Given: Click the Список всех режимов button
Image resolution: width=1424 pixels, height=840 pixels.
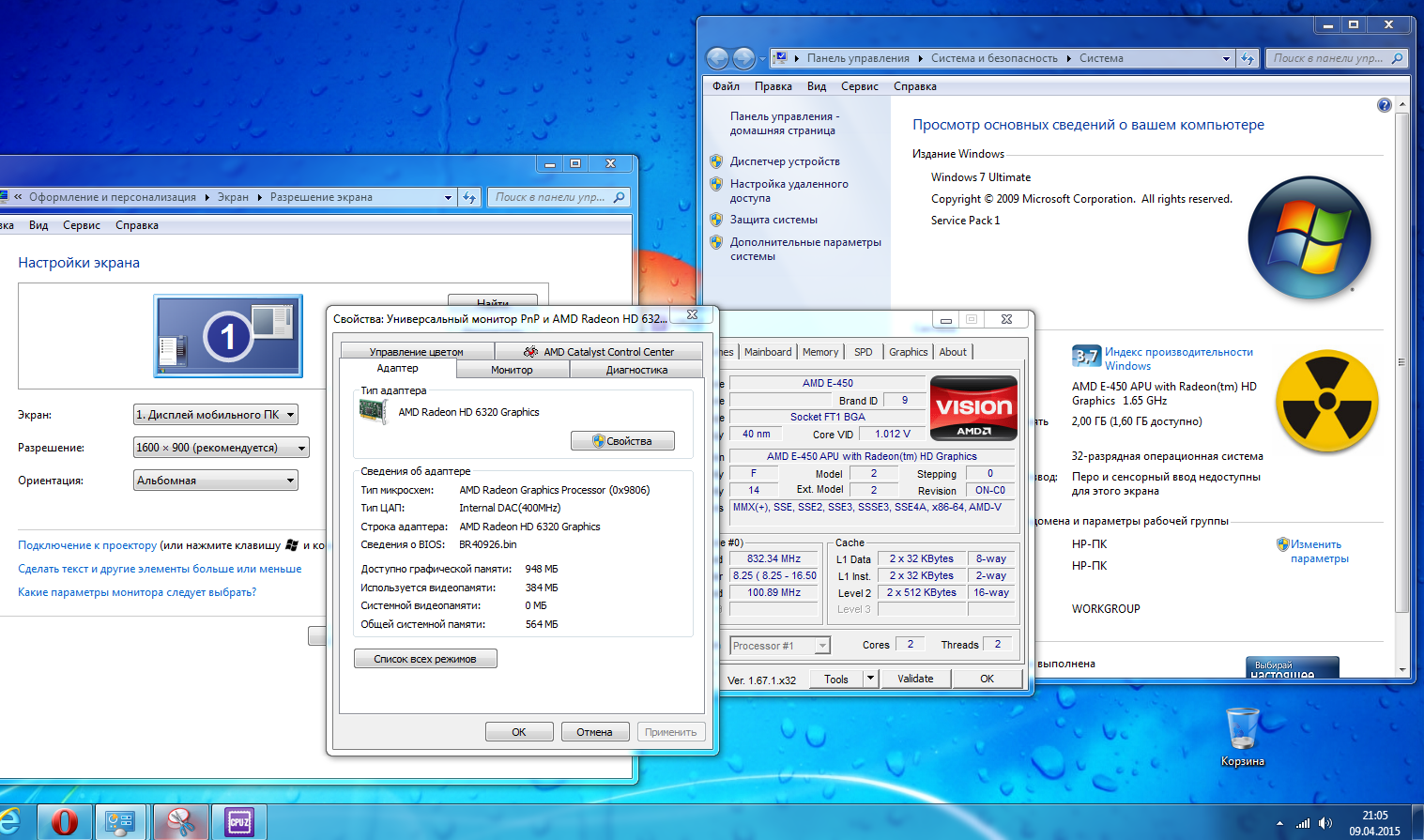Looking at the screenshot, I should click(425, 659).
